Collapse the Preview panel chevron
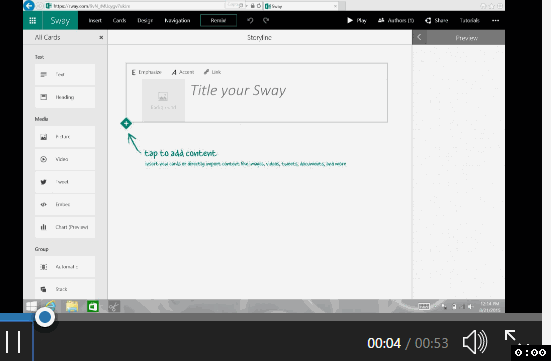This screenshot has width=551, height=361. (419, 37)
